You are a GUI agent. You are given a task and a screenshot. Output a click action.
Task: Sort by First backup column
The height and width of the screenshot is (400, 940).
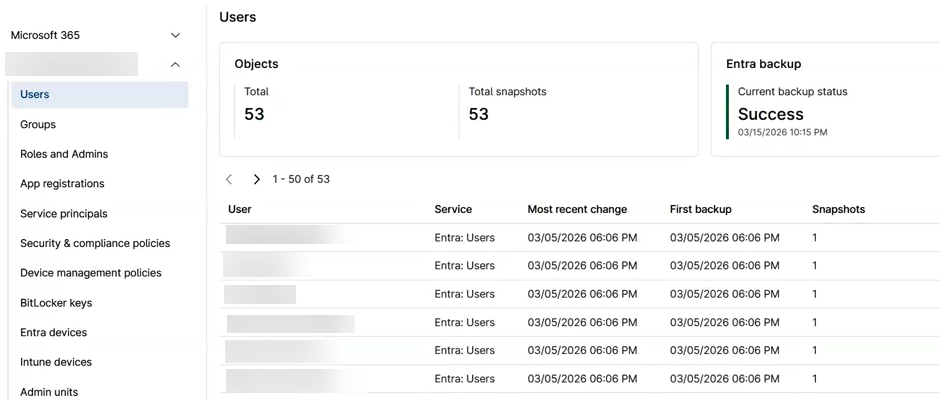point(701,209)
